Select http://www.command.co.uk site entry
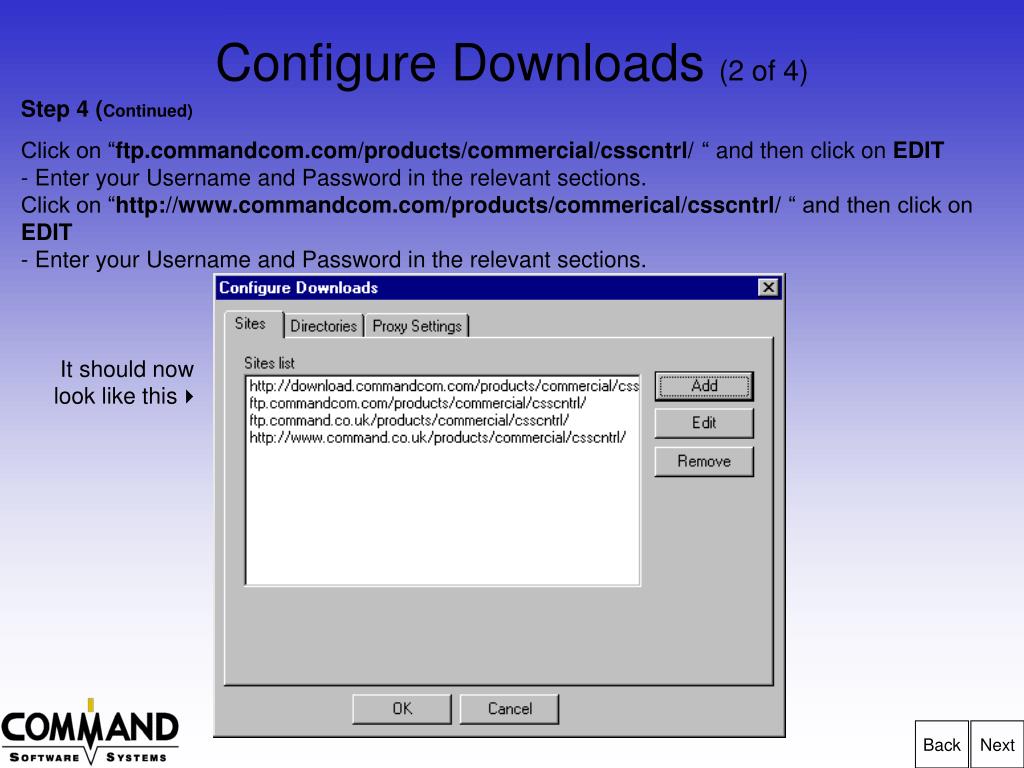 coord(443,438)
